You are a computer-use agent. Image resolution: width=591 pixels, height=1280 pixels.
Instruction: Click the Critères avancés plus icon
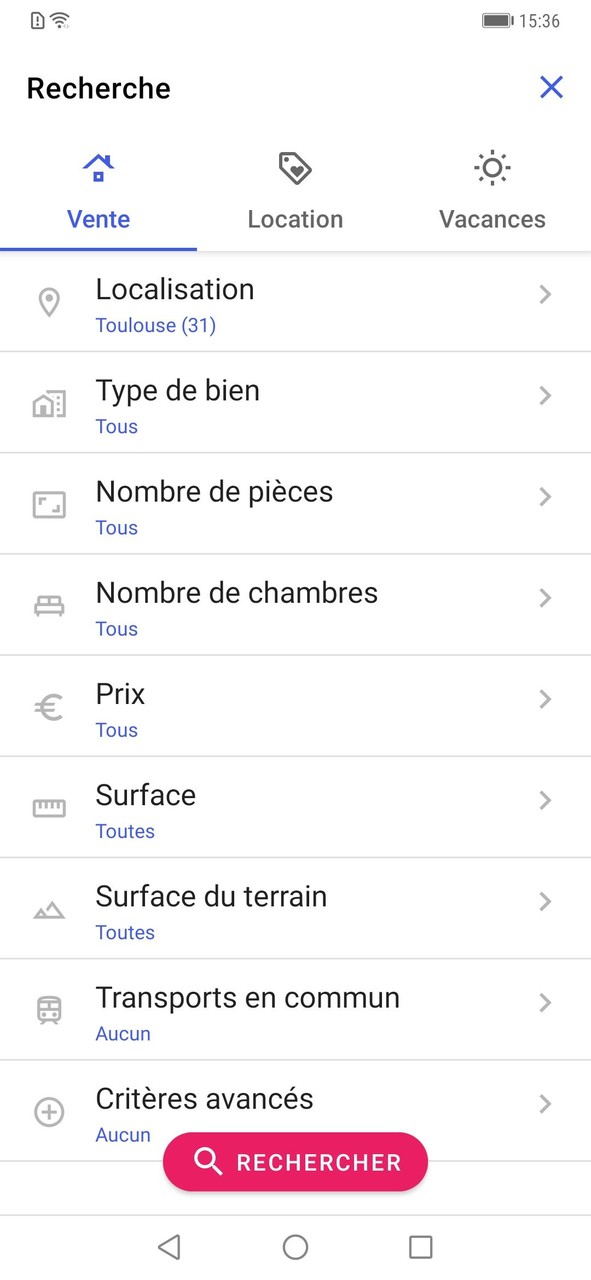pyautogui.click(x=48, y=1112)
